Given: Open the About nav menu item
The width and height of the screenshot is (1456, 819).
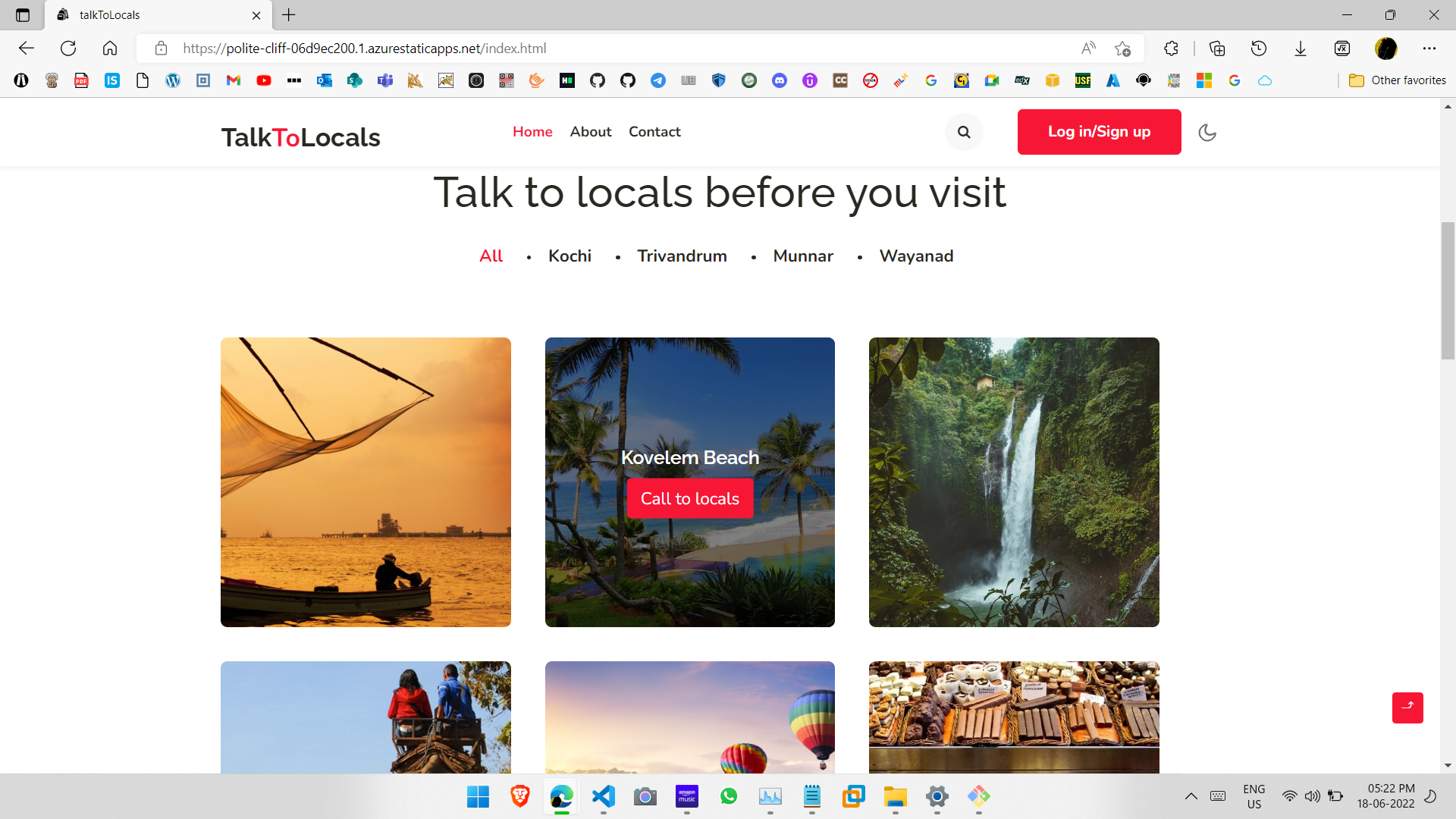Looking at the screenshot, I should (590, 132).
